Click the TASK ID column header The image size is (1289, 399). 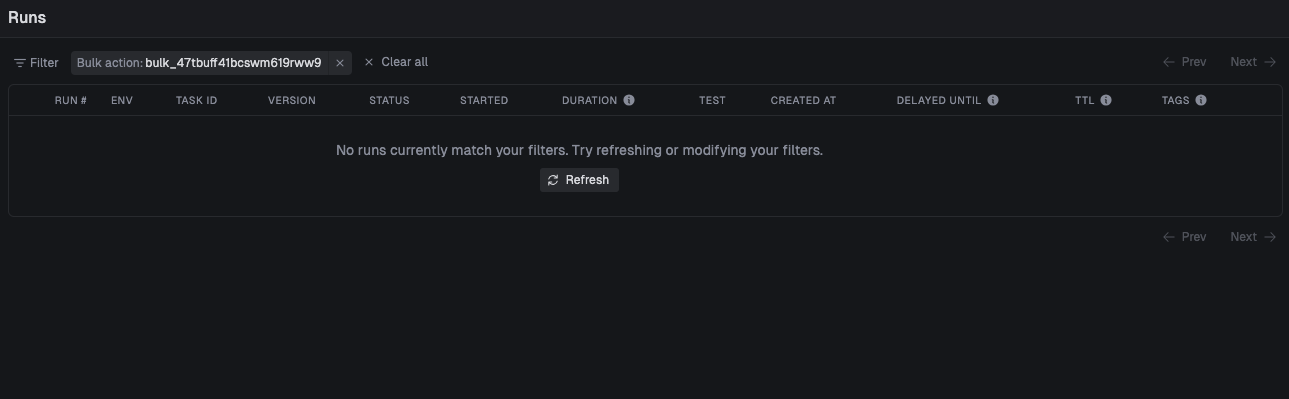pyautogui.click(x=196, y=100)
